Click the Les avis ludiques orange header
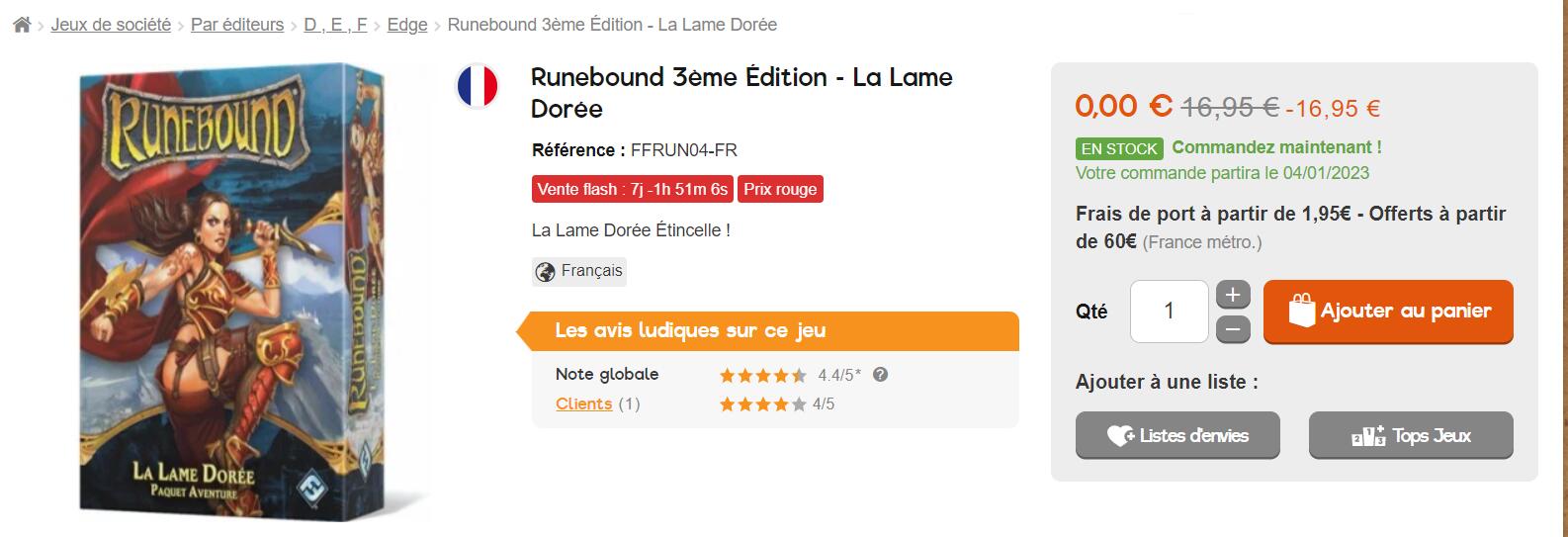Viewport: 1568px width, 537px height. (768, 331)
